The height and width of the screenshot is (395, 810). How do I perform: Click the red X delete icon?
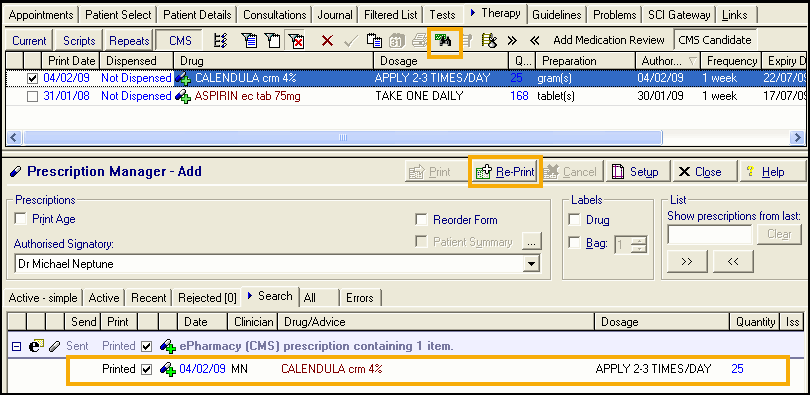tap(327, 40)
